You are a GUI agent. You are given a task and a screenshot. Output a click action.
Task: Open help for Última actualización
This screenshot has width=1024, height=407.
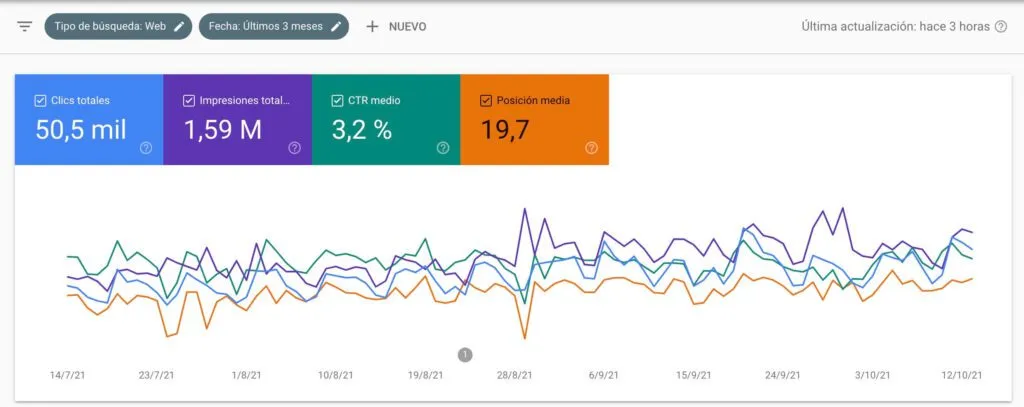1000,27
